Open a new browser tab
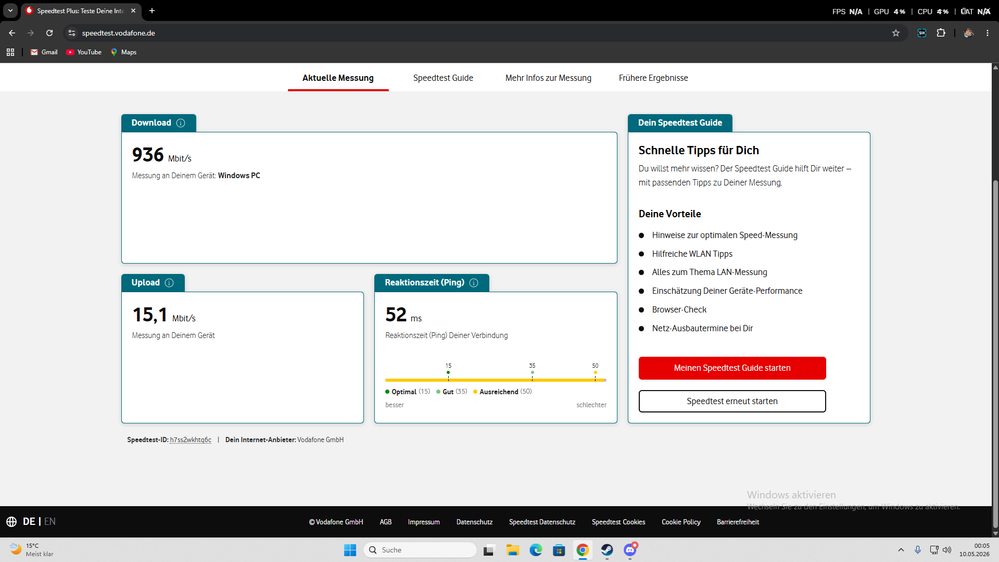 pos(152,11)
